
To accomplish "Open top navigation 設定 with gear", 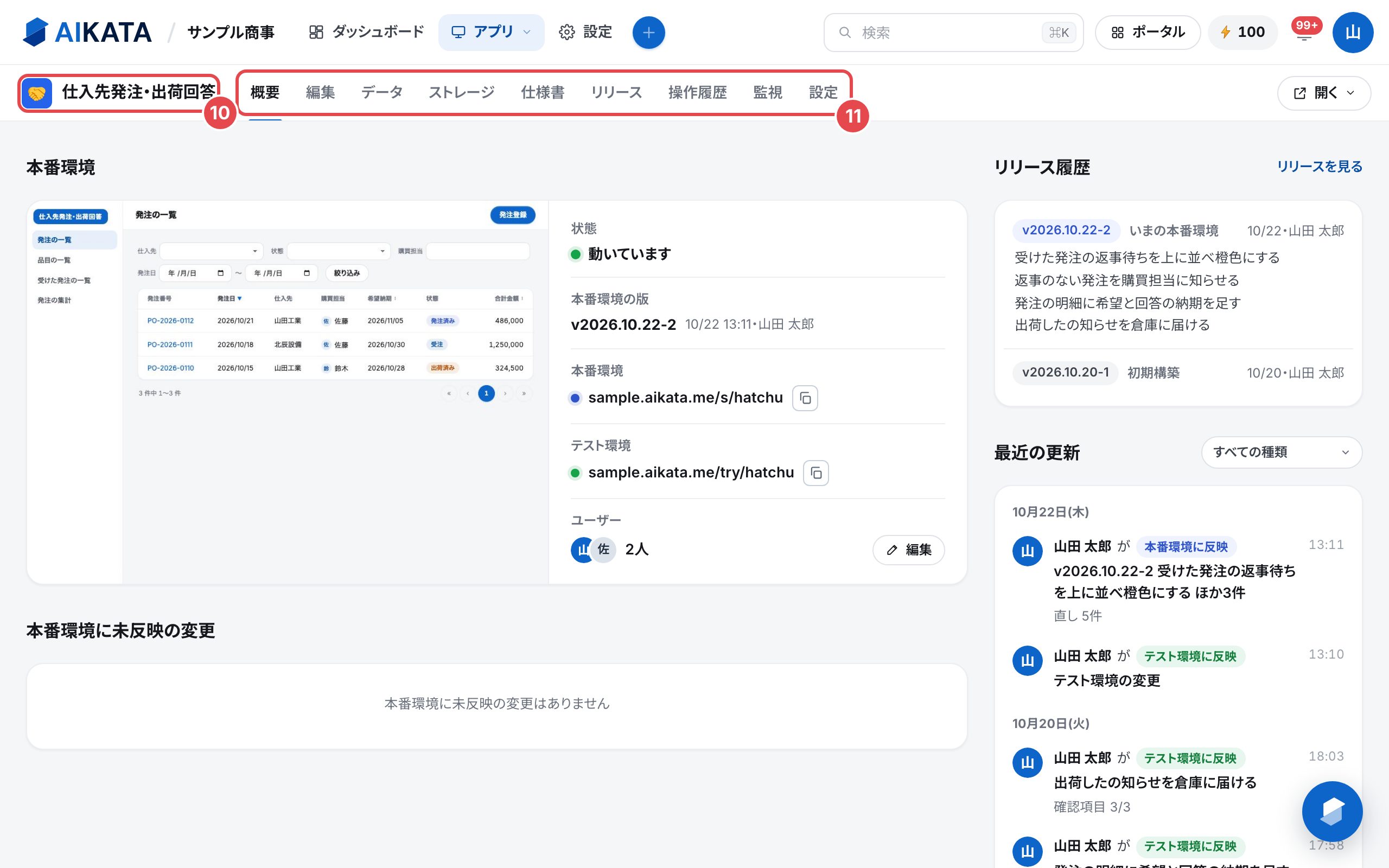I will [x=585, y=32].
